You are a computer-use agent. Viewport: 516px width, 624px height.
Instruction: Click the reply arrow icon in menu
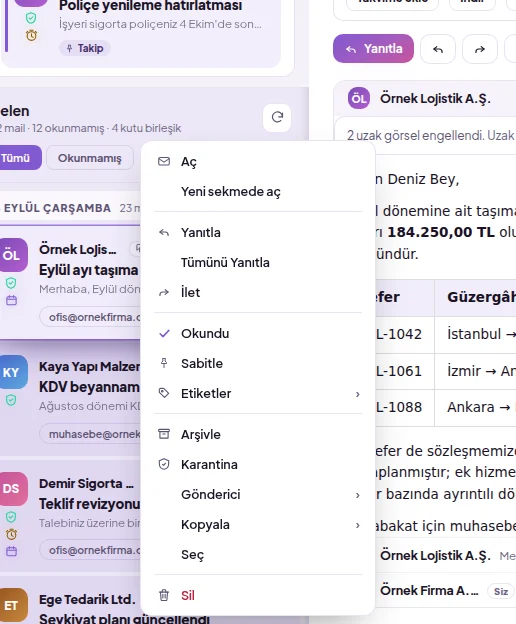point(164,232)
